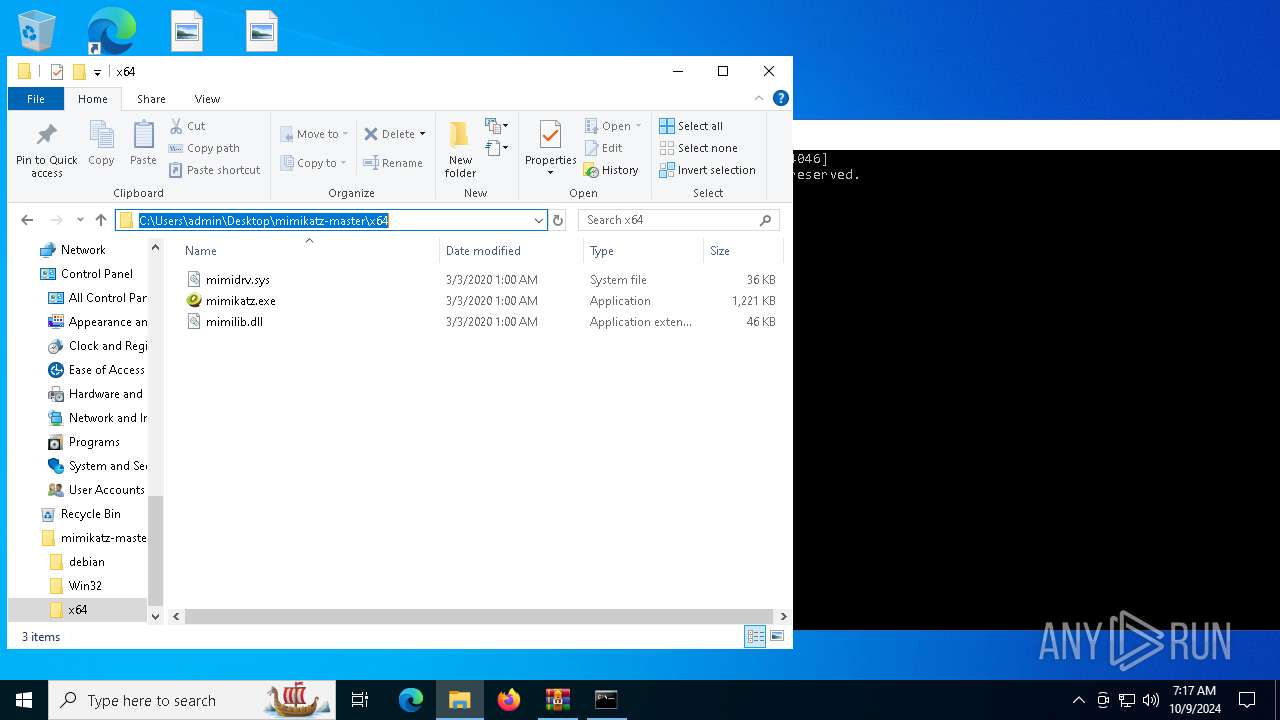Collapse the ribbon with chevron
The width and height of the screenshot is (1280, 720).
(x=759, y=98)
